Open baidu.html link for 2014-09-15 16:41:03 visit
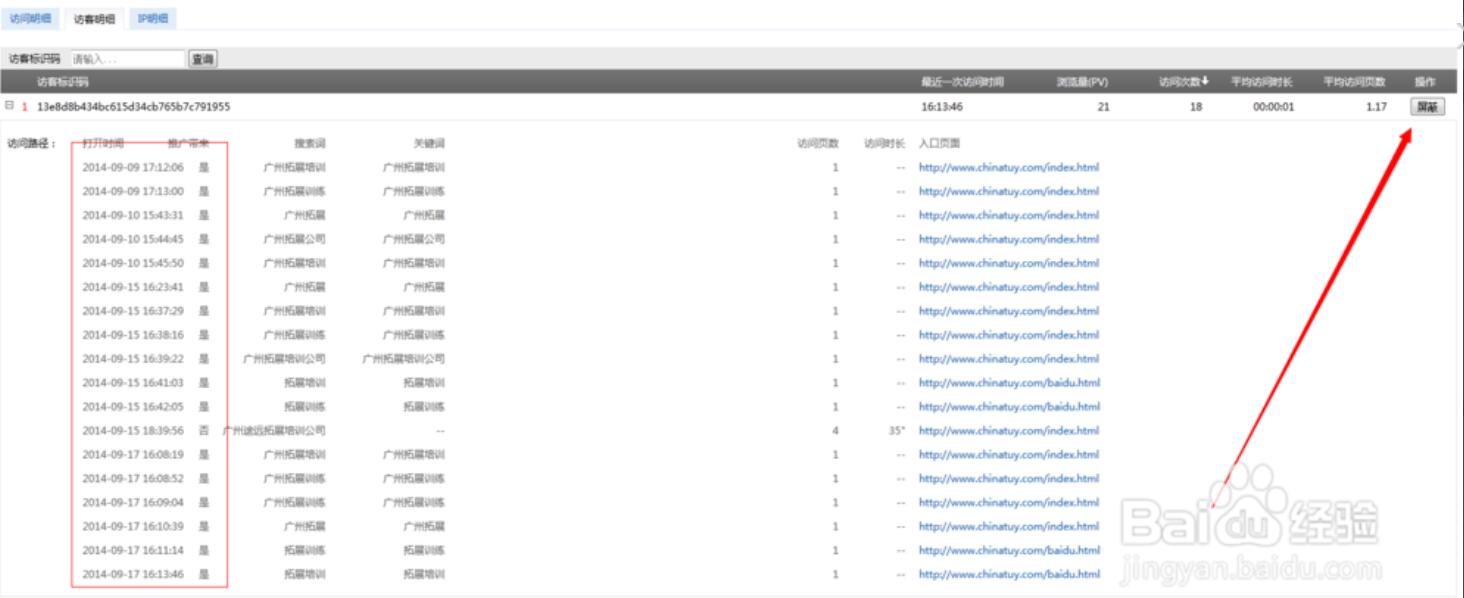Screen dimensions: 1464x598 1008,383
